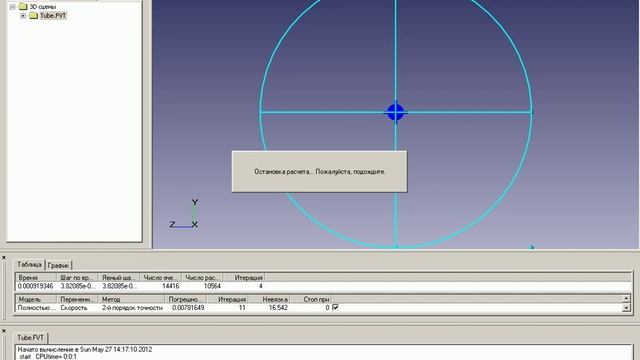Switch to the Таблица tab

[29, 264]
